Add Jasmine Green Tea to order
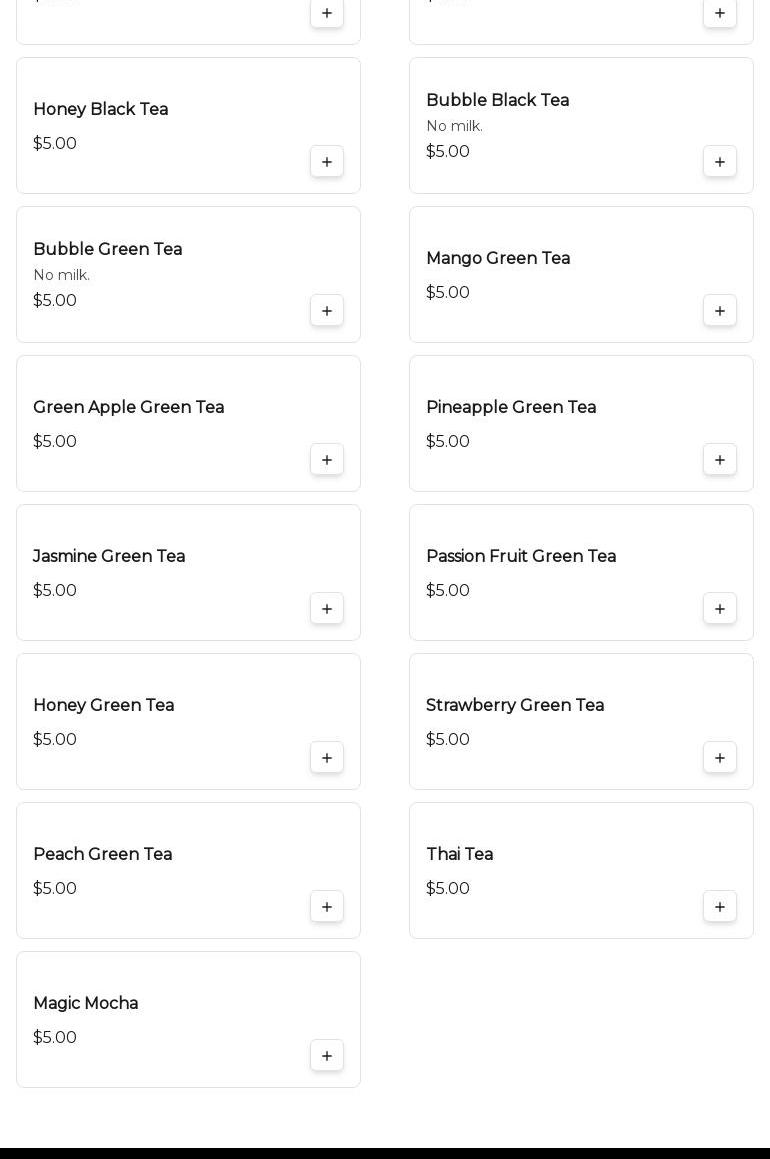This screenshot has width=770, height=1159. coord(327,609)
